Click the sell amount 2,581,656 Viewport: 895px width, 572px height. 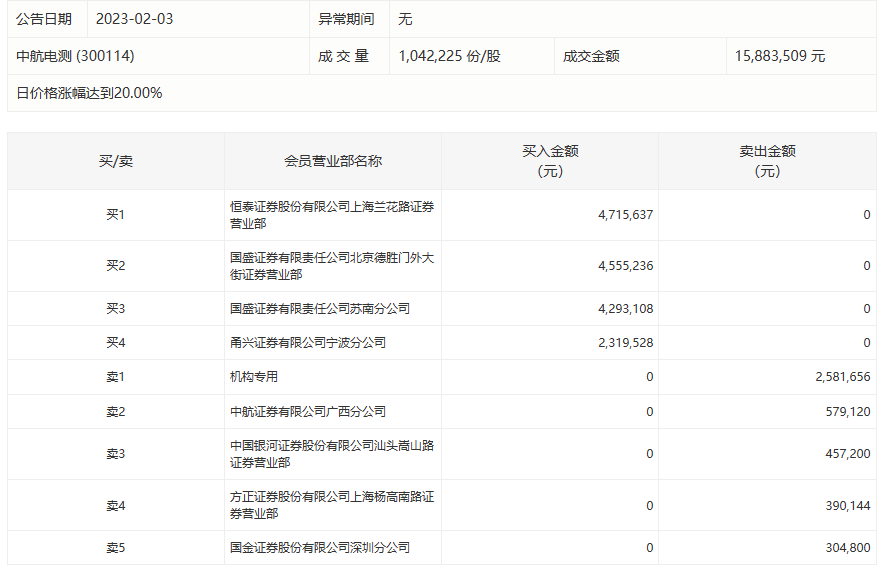coord(842,377)
